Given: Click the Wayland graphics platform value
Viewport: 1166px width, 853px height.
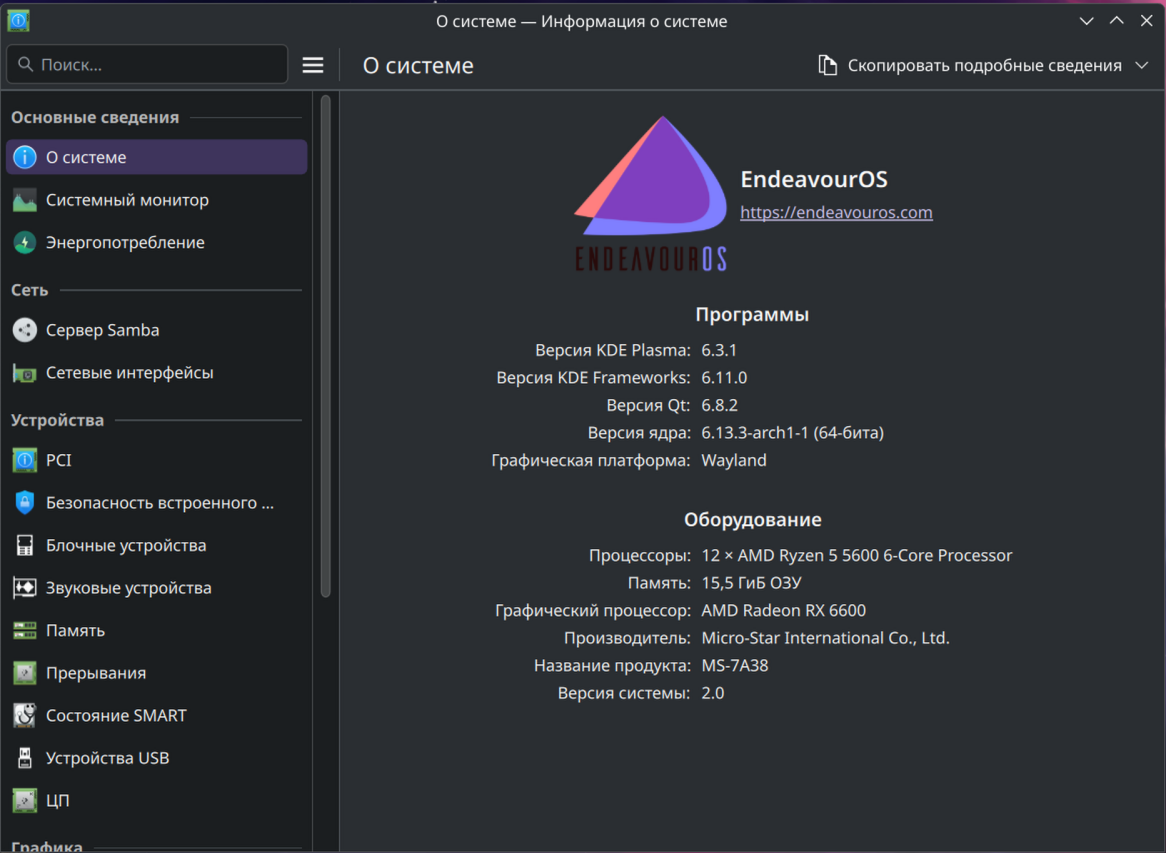Looking at the screenshot, I should tap(734, 460).
